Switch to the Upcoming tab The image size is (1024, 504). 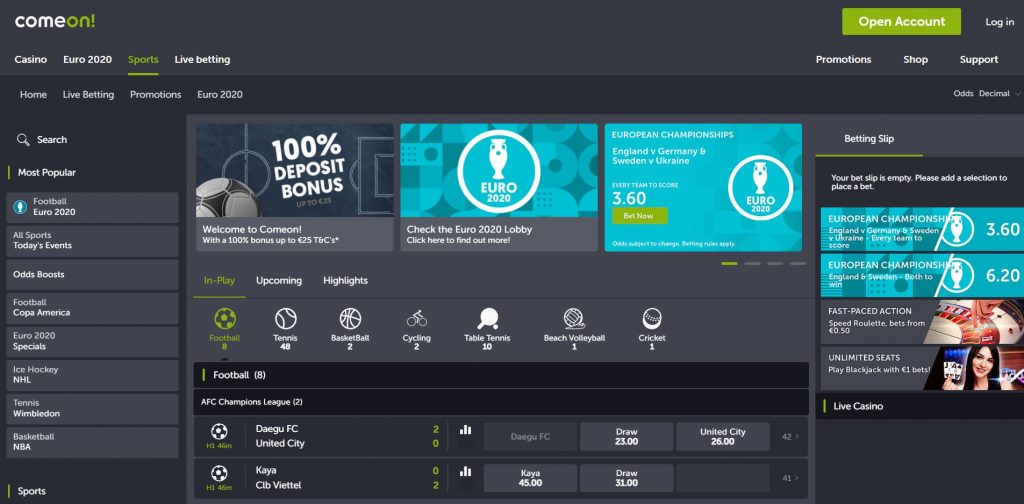click(x=279, y=281)
